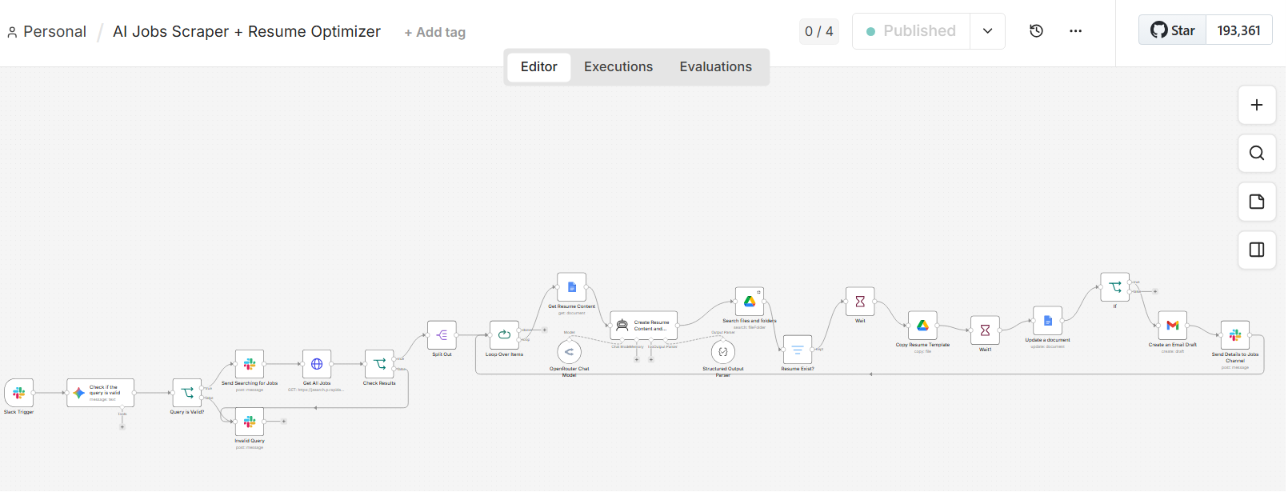Open the Create Resume Content agent node
The height and width of the screenshot is (492, 1286).
pyautogui.click(x=643, y=325)
